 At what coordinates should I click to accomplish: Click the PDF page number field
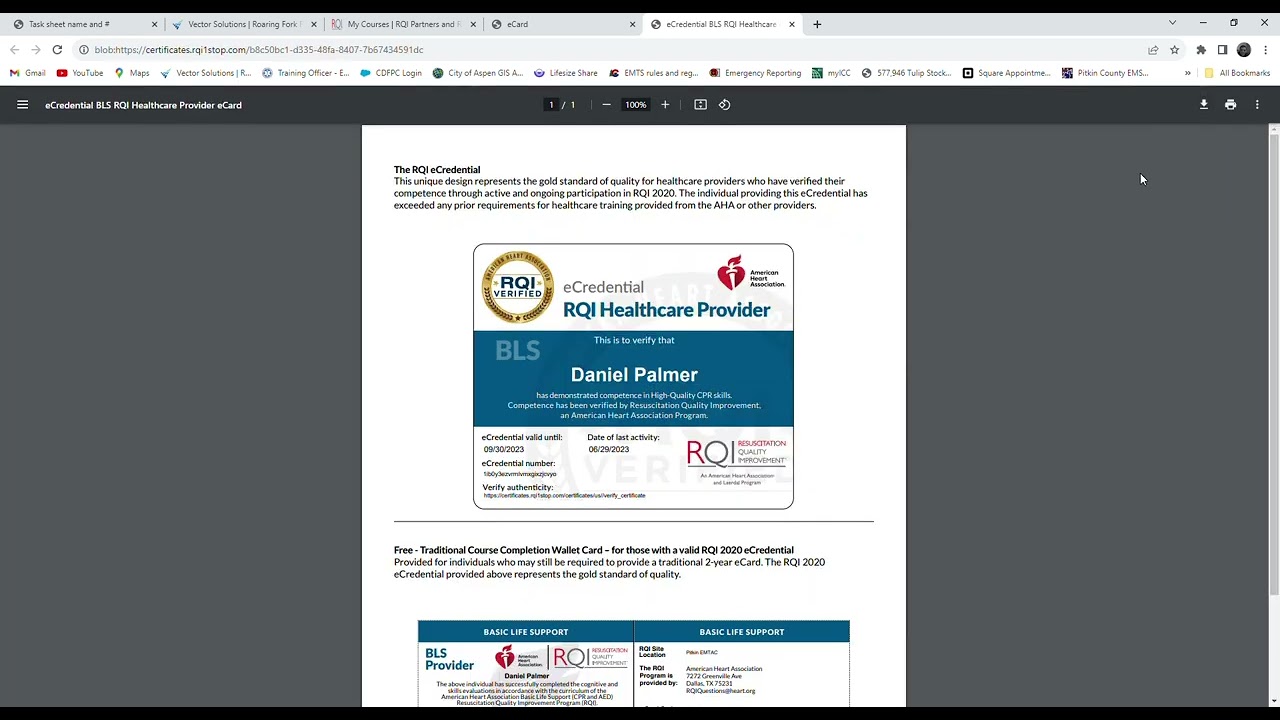tap(551, 105)
